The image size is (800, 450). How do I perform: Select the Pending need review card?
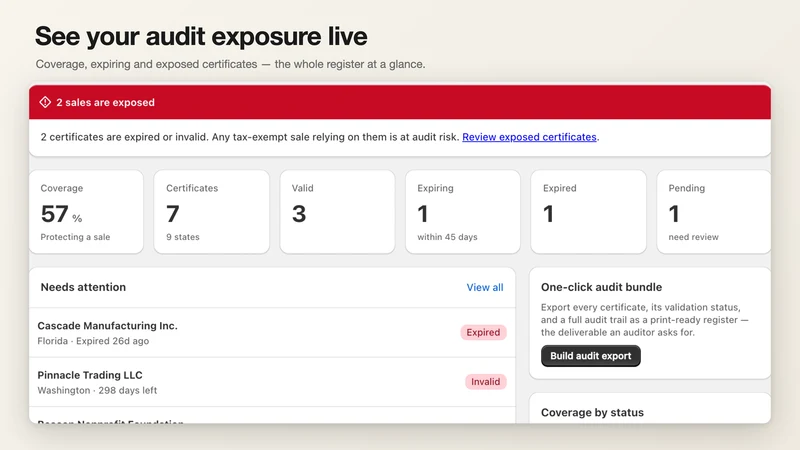pos(714,212)
